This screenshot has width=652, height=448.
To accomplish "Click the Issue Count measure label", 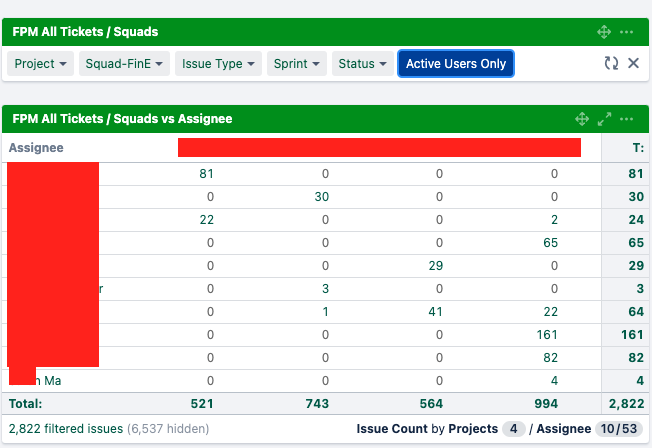I will 392,429.
